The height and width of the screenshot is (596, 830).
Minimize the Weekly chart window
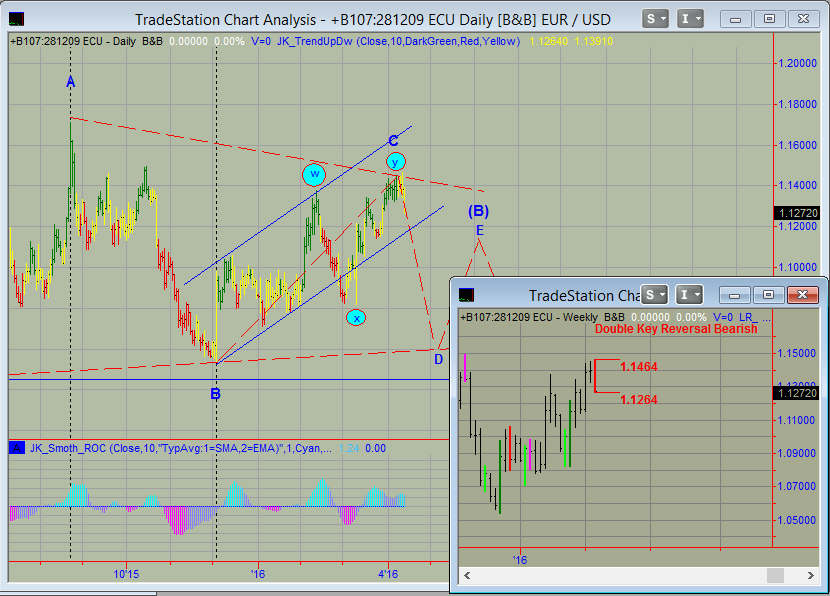tap(734, 295)
